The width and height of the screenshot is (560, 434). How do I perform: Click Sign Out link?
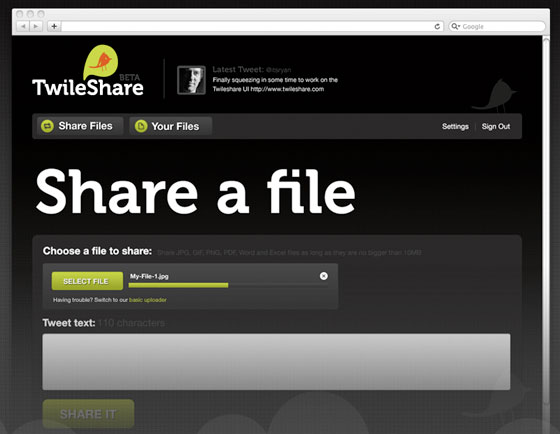coord(496,126)
